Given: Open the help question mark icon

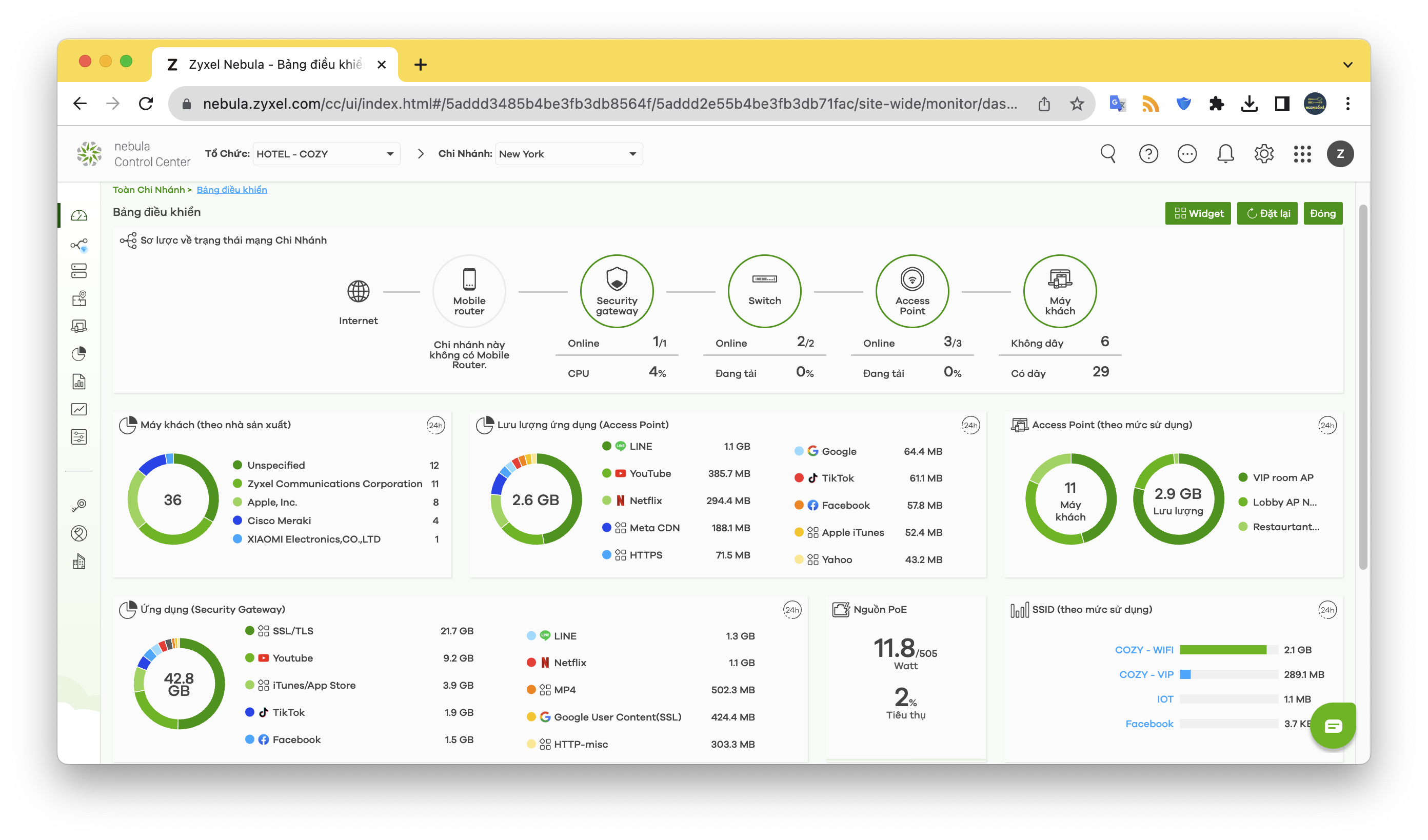Looking at the screenshot, I should point(1148,153).
